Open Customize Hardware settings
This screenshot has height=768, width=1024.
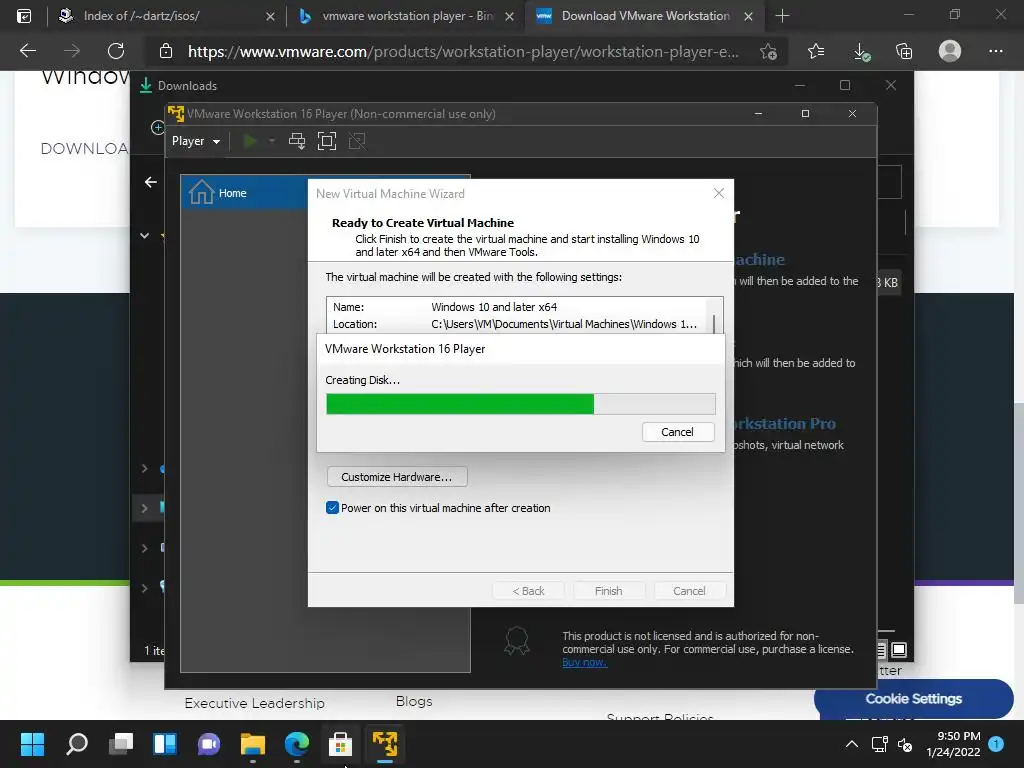[396, 477]
